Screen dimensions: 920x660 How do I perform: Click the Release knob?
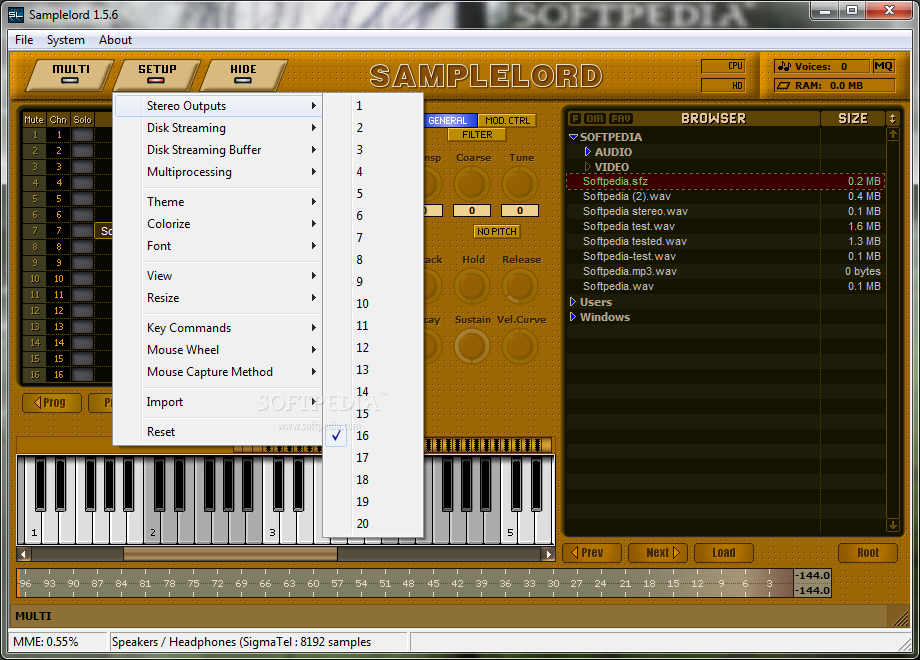click(x=520, y=286)
